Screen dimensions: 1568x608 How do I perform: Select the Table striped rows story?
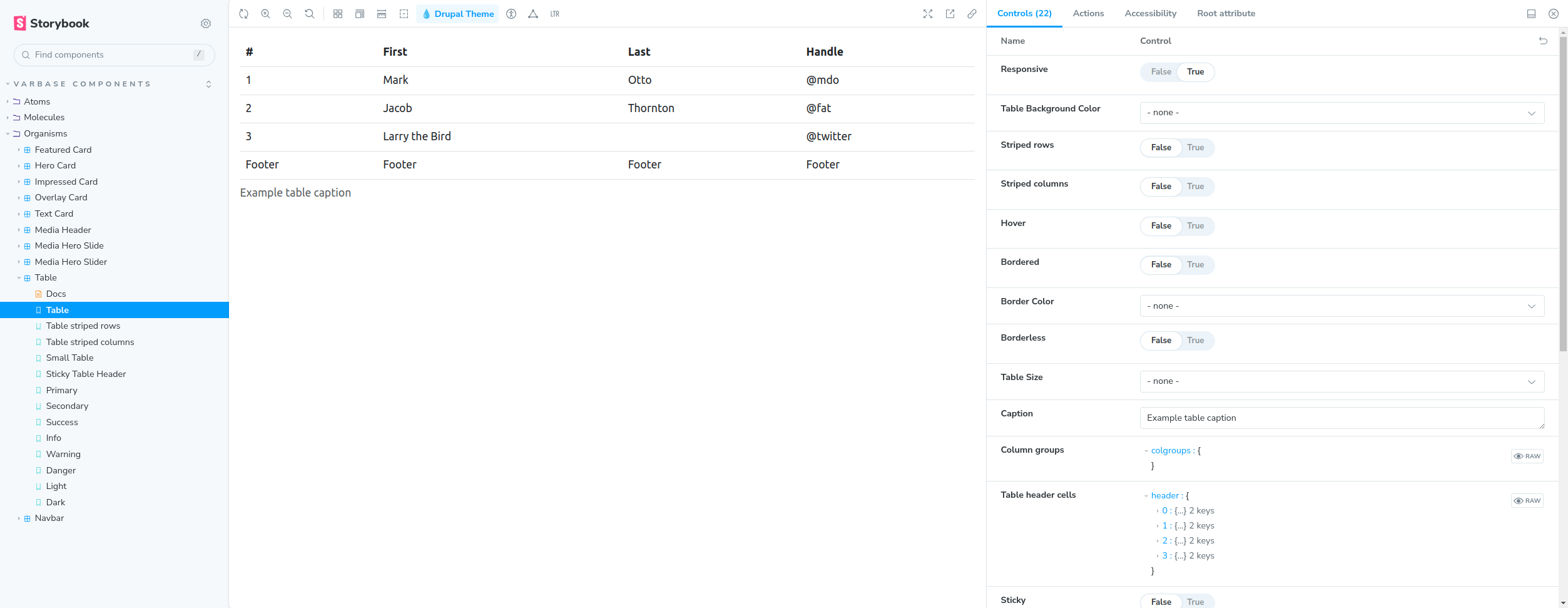coord(83,326)
